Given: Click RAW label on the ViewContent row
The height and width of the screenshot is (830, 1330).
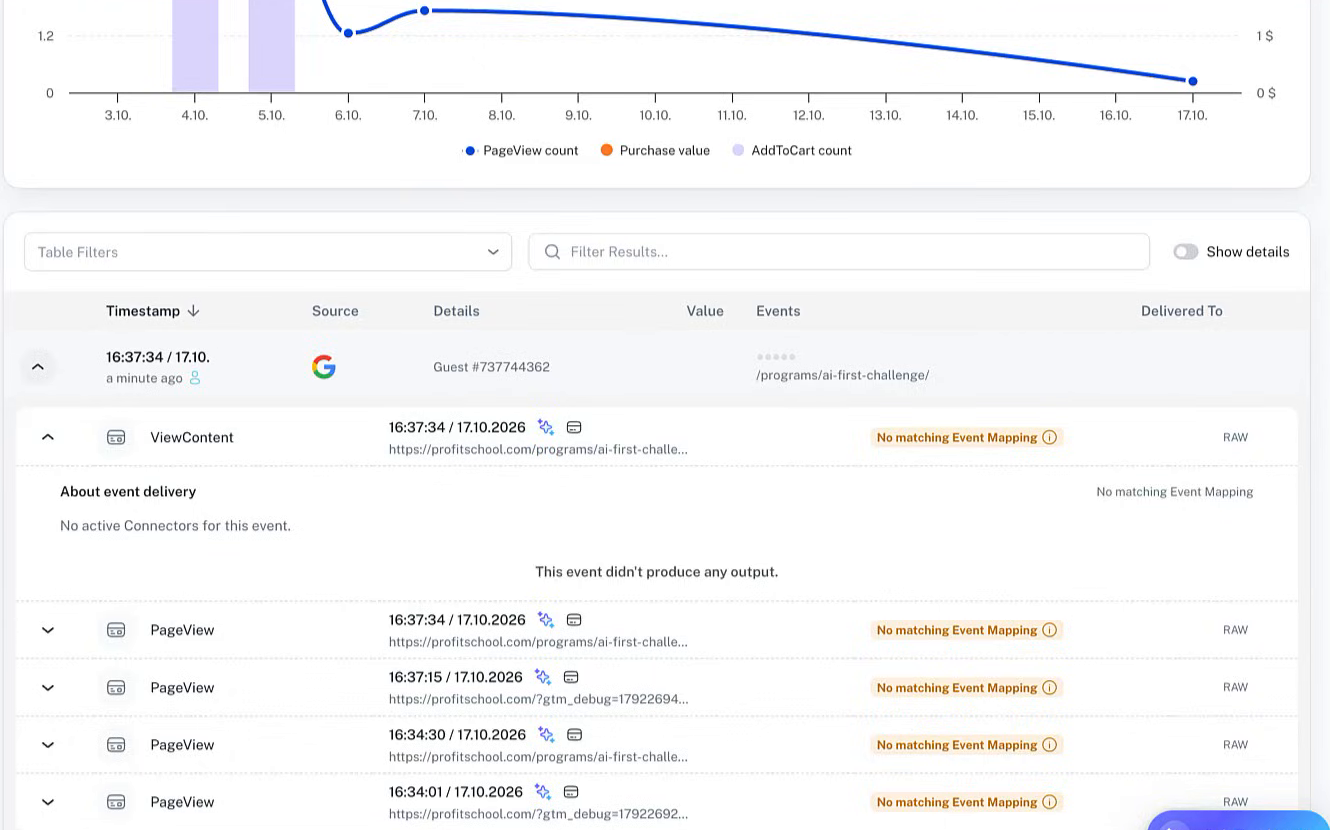Looking at the screenshot, I should point(1235,437).
